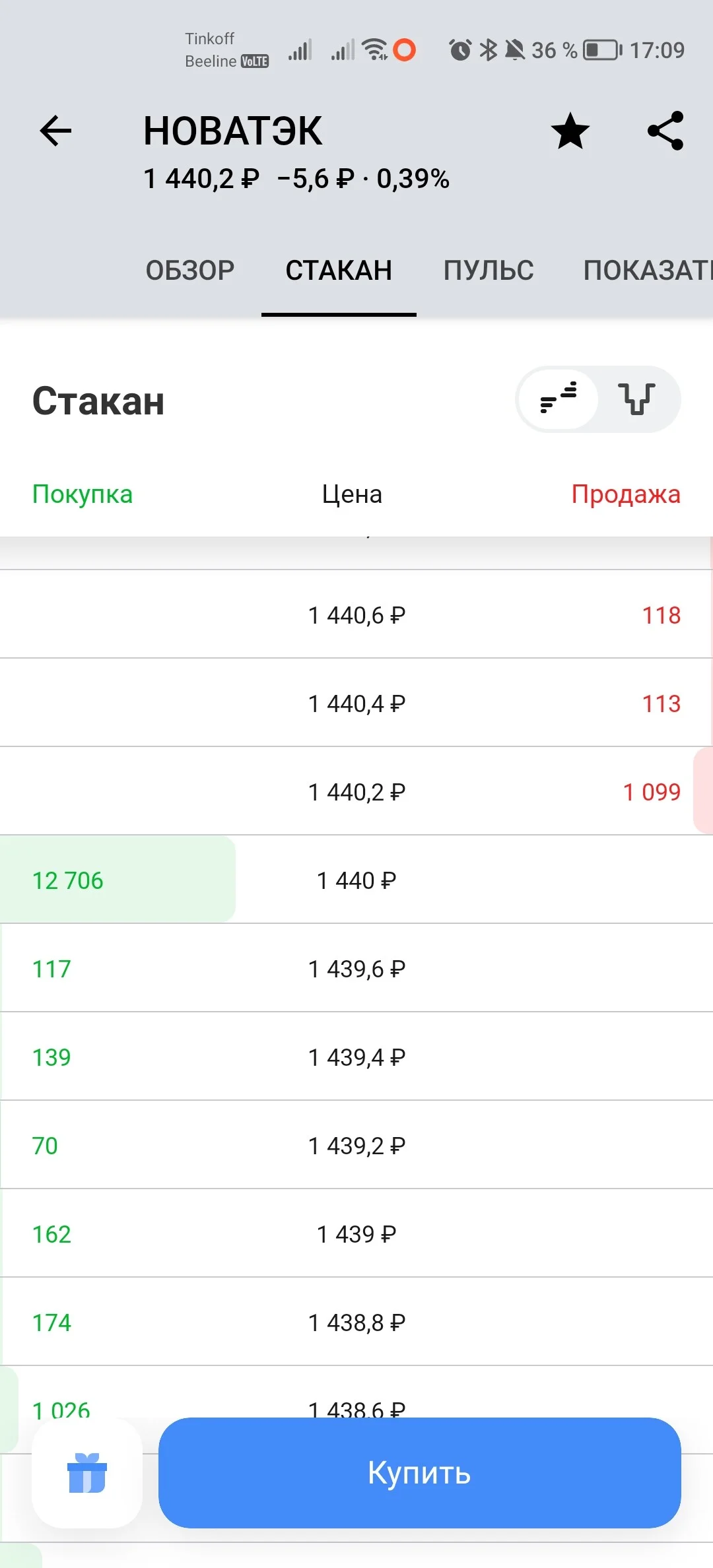Open the gift icon button
This screenshot has width=713, height=1568.
click(x=87, y=1473)
